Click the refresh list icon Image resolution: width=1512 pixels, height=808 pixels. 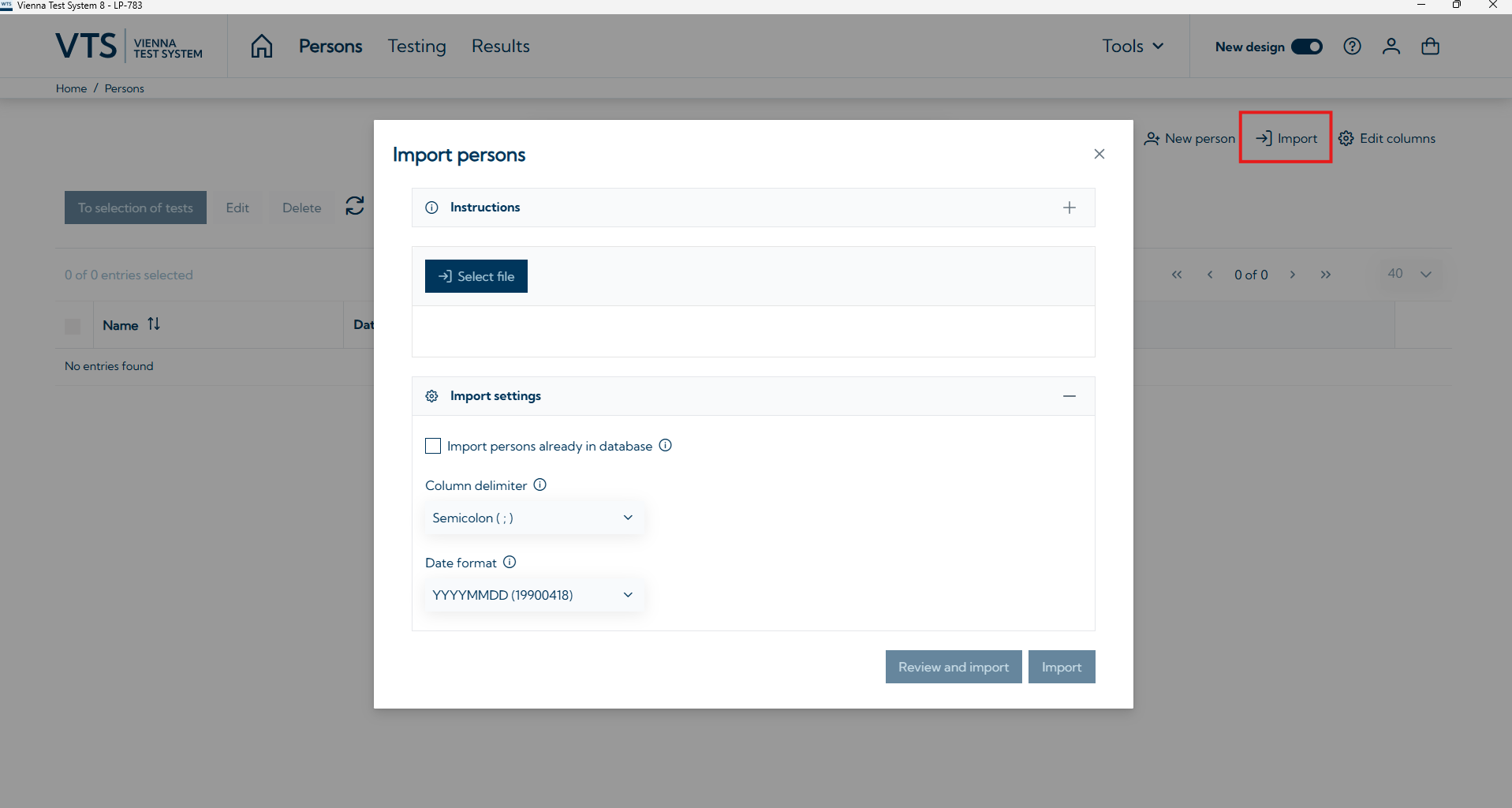coord(355,207)
